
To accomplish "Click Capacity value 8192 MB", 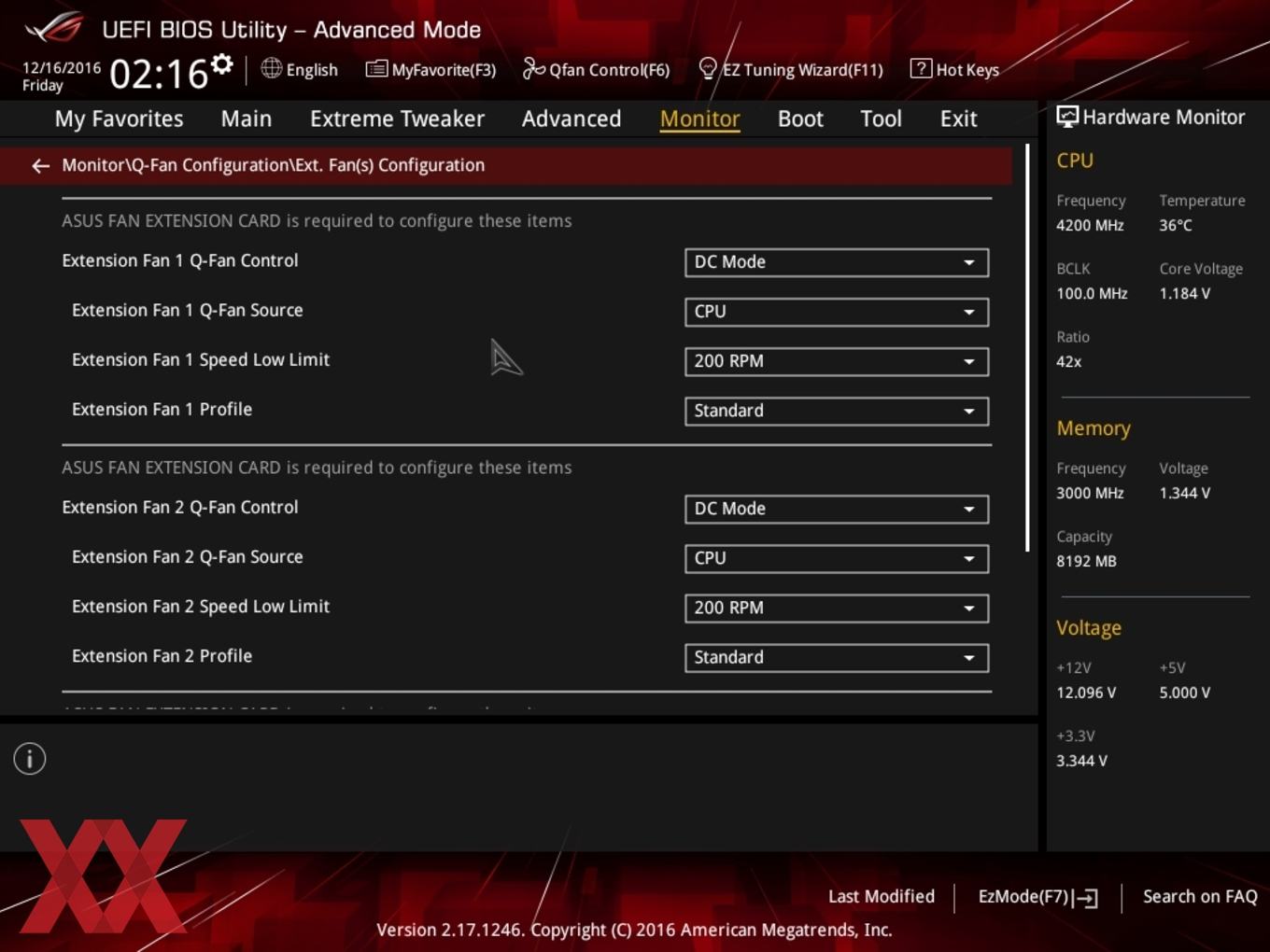I will pos(1086,562).
